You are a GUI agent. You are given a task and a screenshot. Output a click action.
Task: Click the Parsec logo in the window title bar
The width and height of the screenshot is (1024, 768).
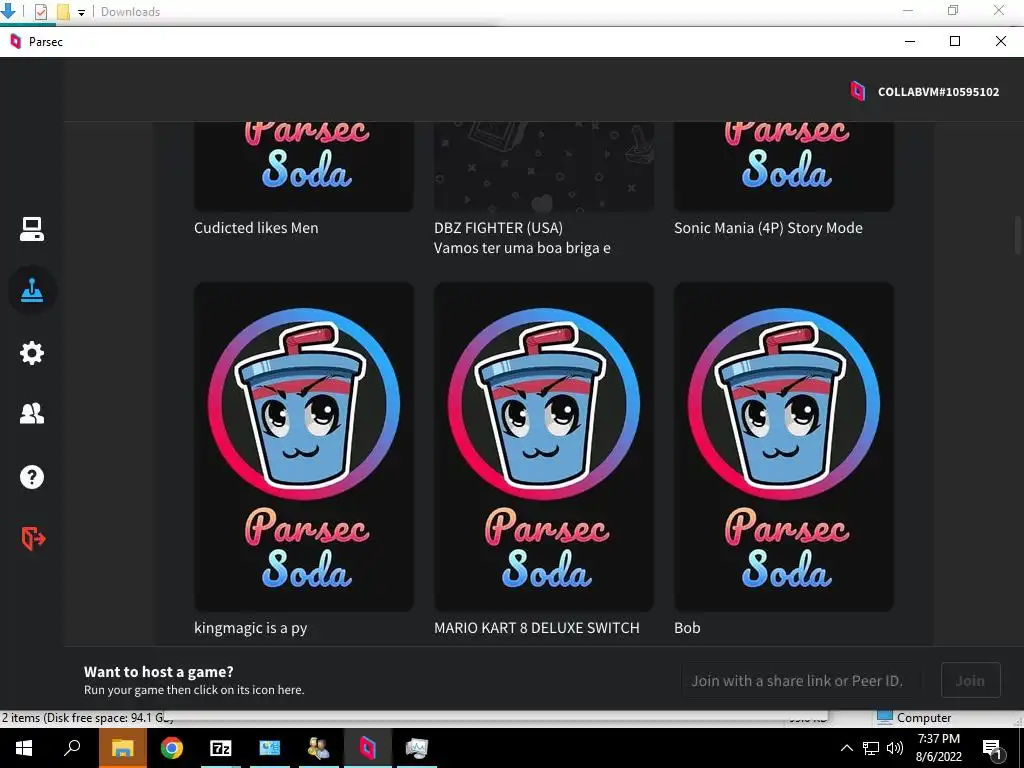(15, 41)
